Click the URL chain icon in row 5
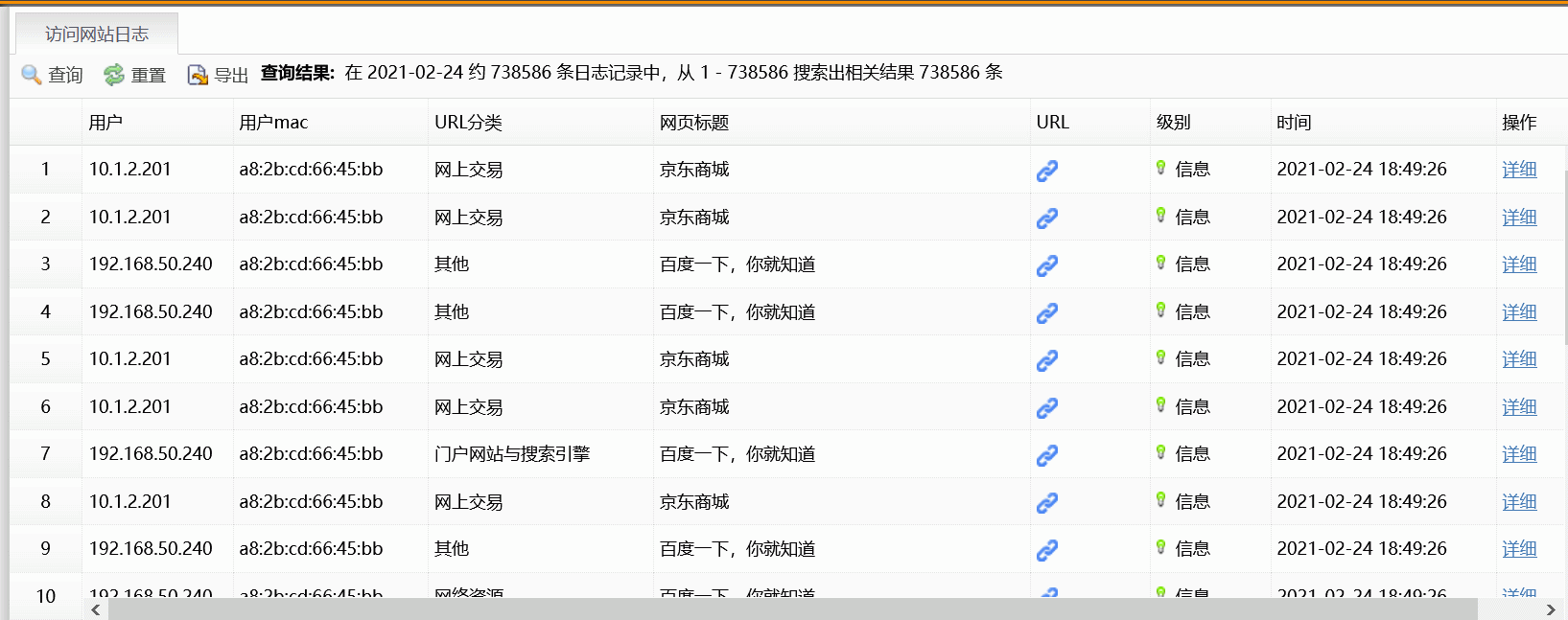Image resolution: width=1568 pixels, height=620 pixels. (x=1047, y=360)
